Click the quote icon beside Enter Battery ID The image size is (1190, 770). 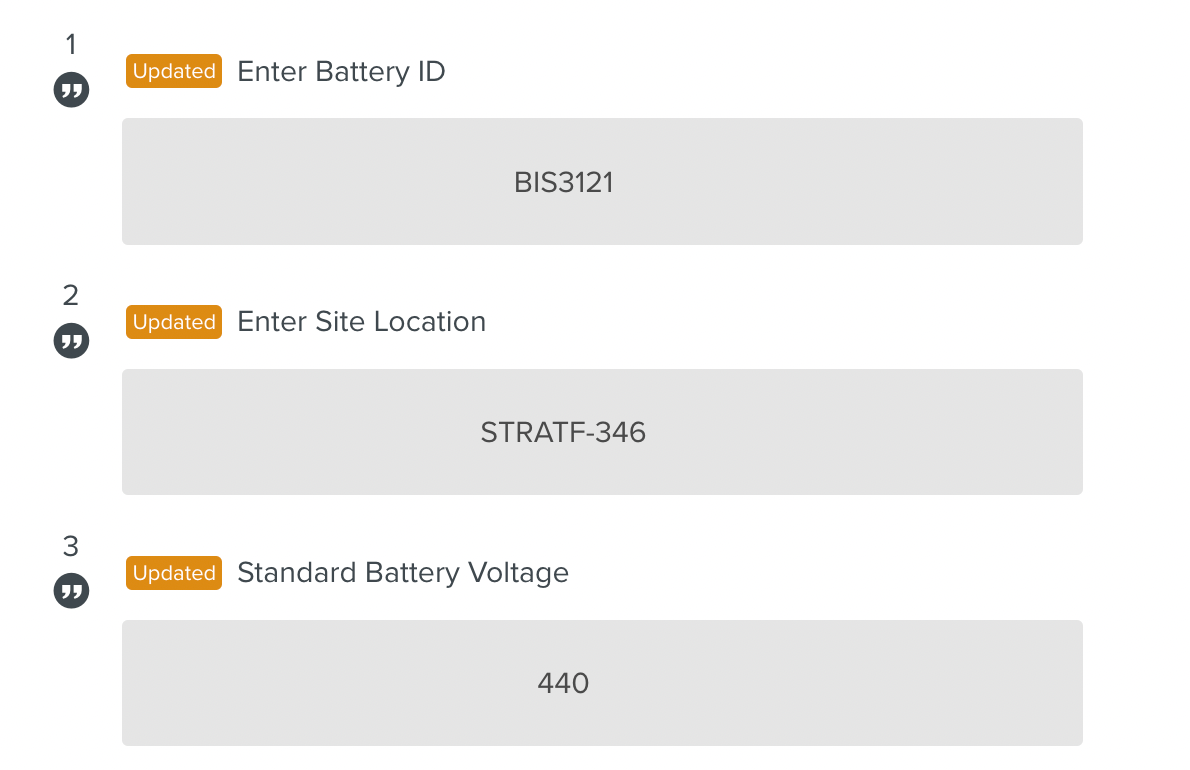pyautogui.click(x=71, y=91)
